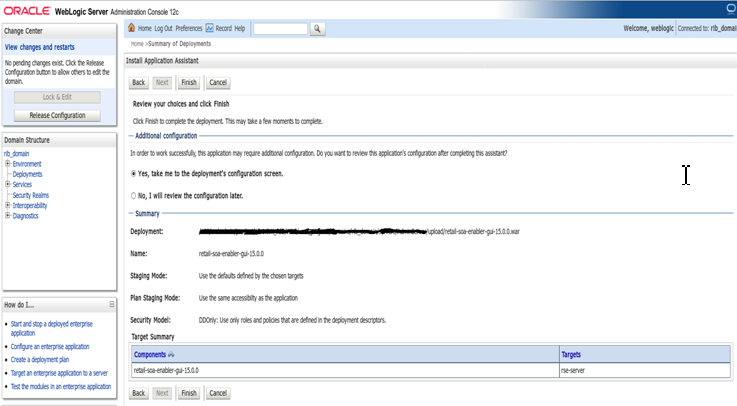Open Create a deployment plan help link

click(40, 360)
